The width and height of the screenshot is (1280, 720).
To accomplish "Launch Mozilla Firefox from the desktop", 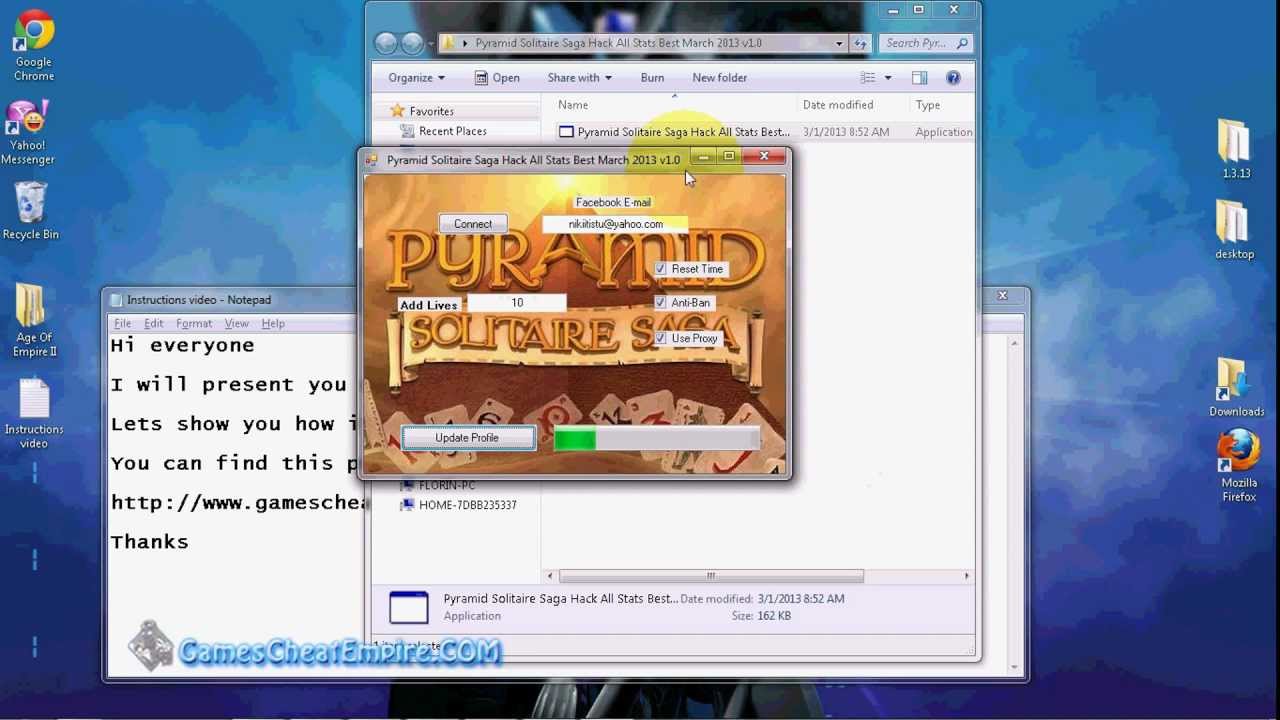I will click(x=1238, y=466).
